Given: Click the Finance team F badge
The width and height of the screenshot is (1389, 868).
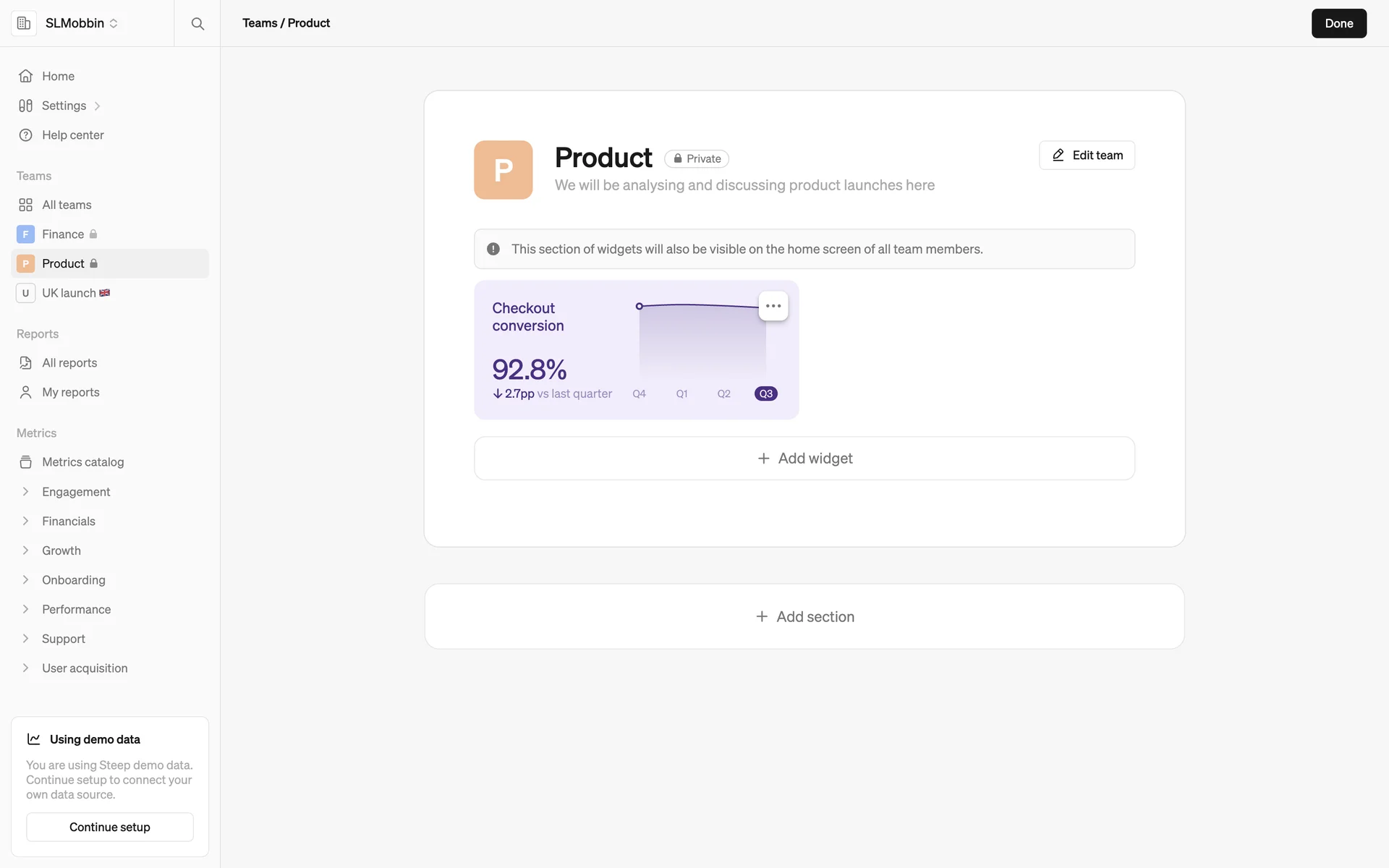Looking at the screenshot, I should 26,234.
